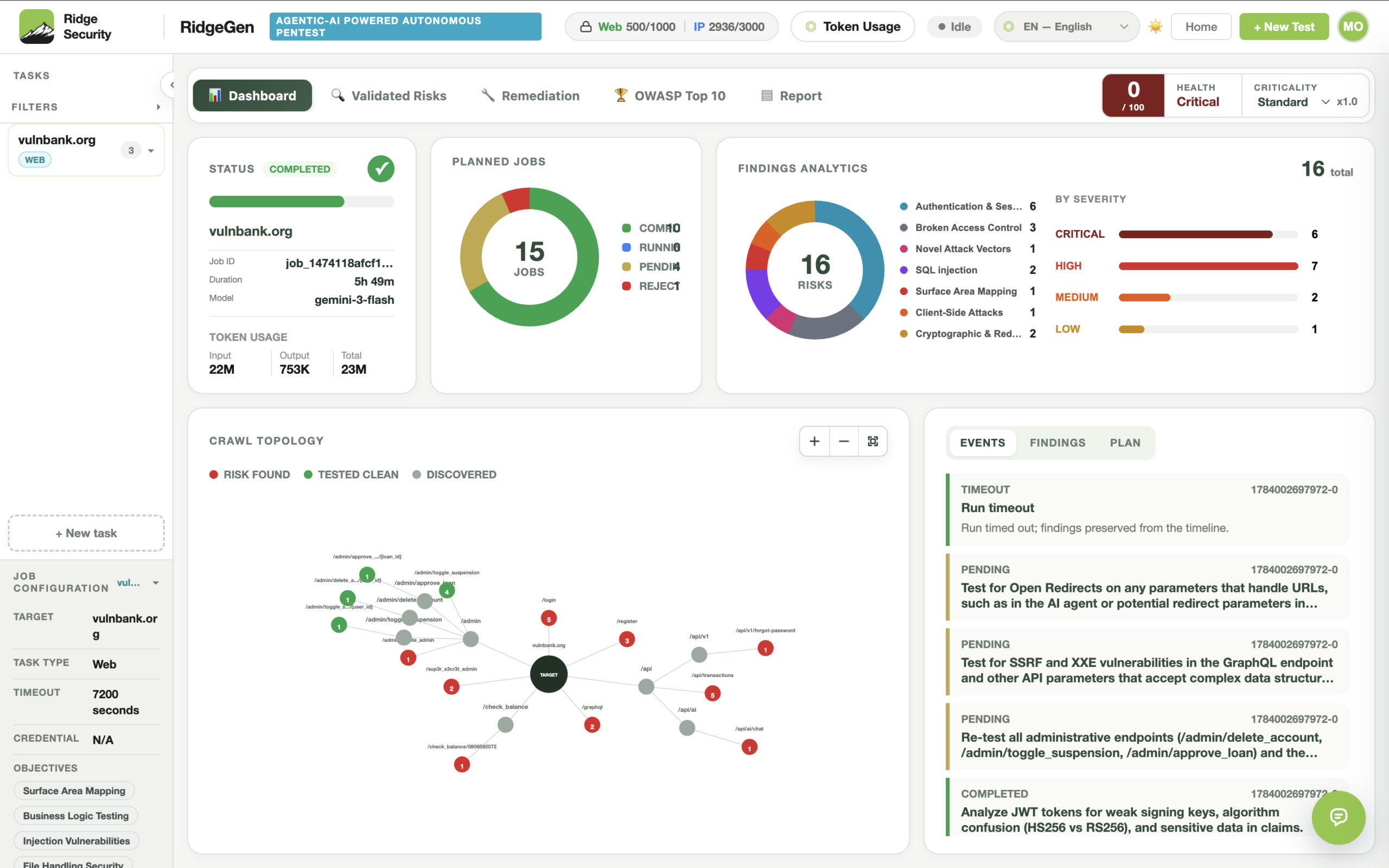
Task: Select the /api/ai/chat risk node
Action: click(749, 748)
